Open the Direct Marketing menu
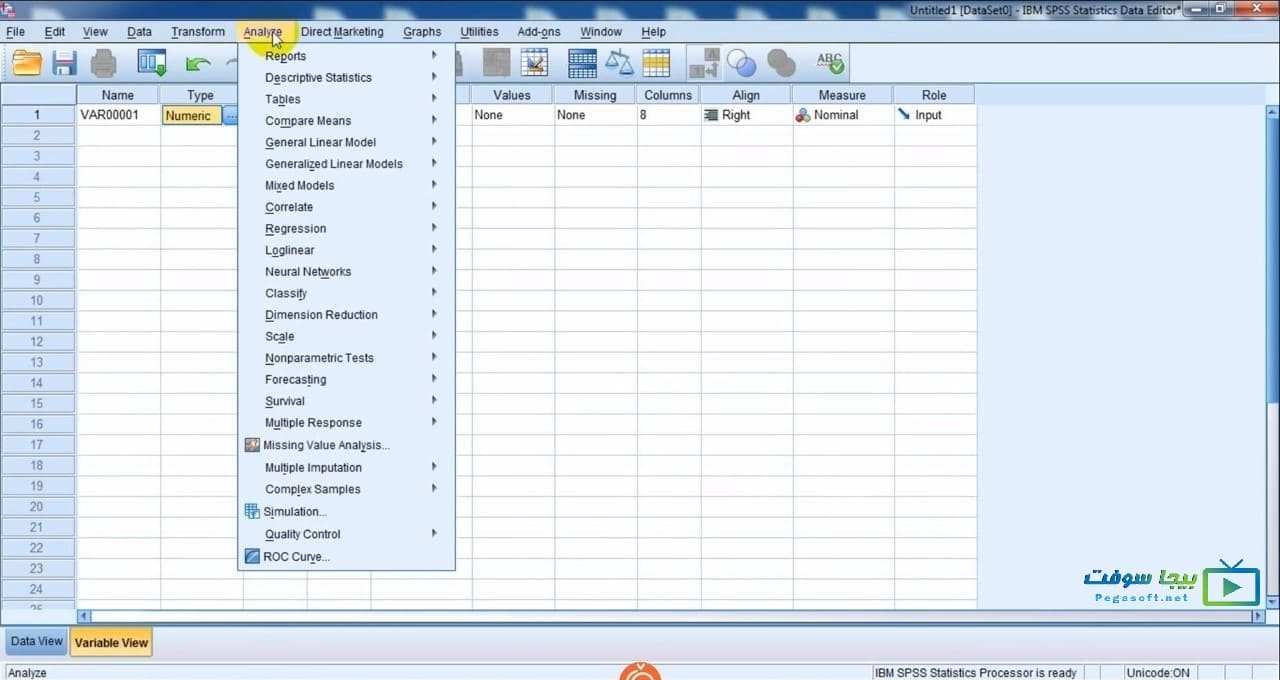This screenshot has width=1280, height=680. click(x=342, y=32)
